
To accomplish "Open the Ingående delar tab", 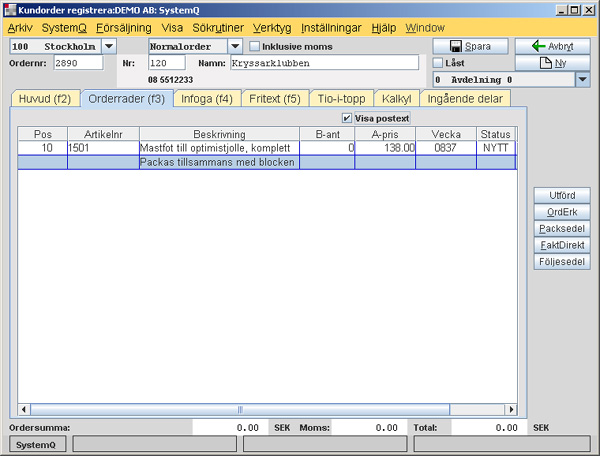I will [465, 99].
